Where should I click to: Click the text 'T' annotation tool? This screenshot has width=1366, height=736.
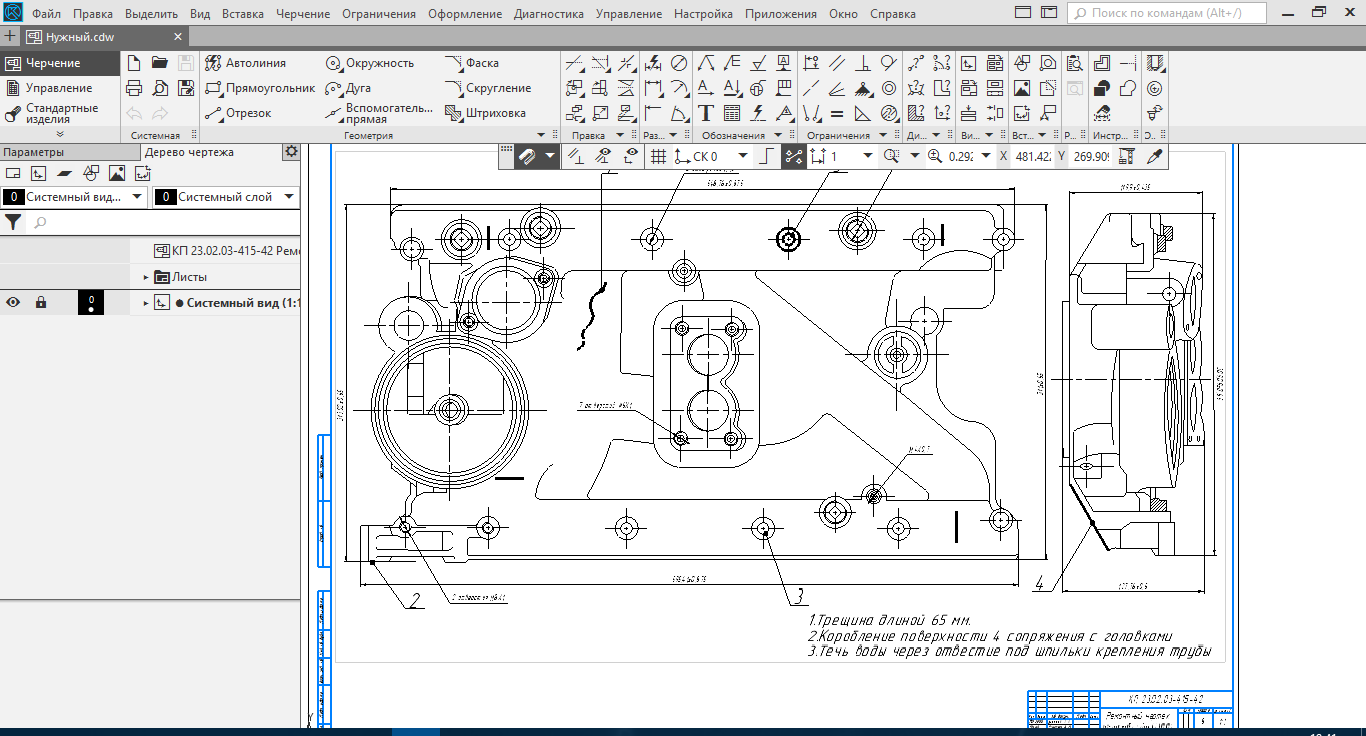[x=705, y=113]
